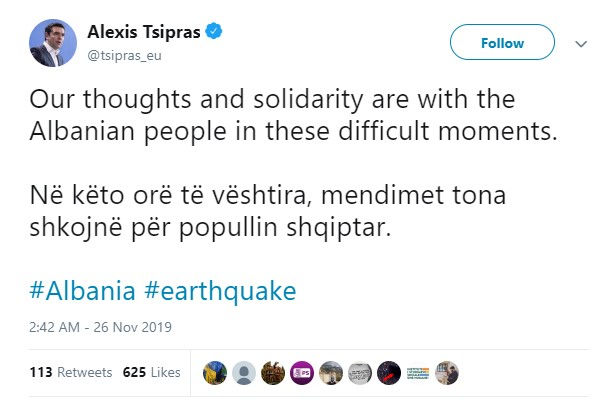The height and width of the screenshot is (405, 603).
Task: View the 113 Retweets list
Action: point(71,372)
